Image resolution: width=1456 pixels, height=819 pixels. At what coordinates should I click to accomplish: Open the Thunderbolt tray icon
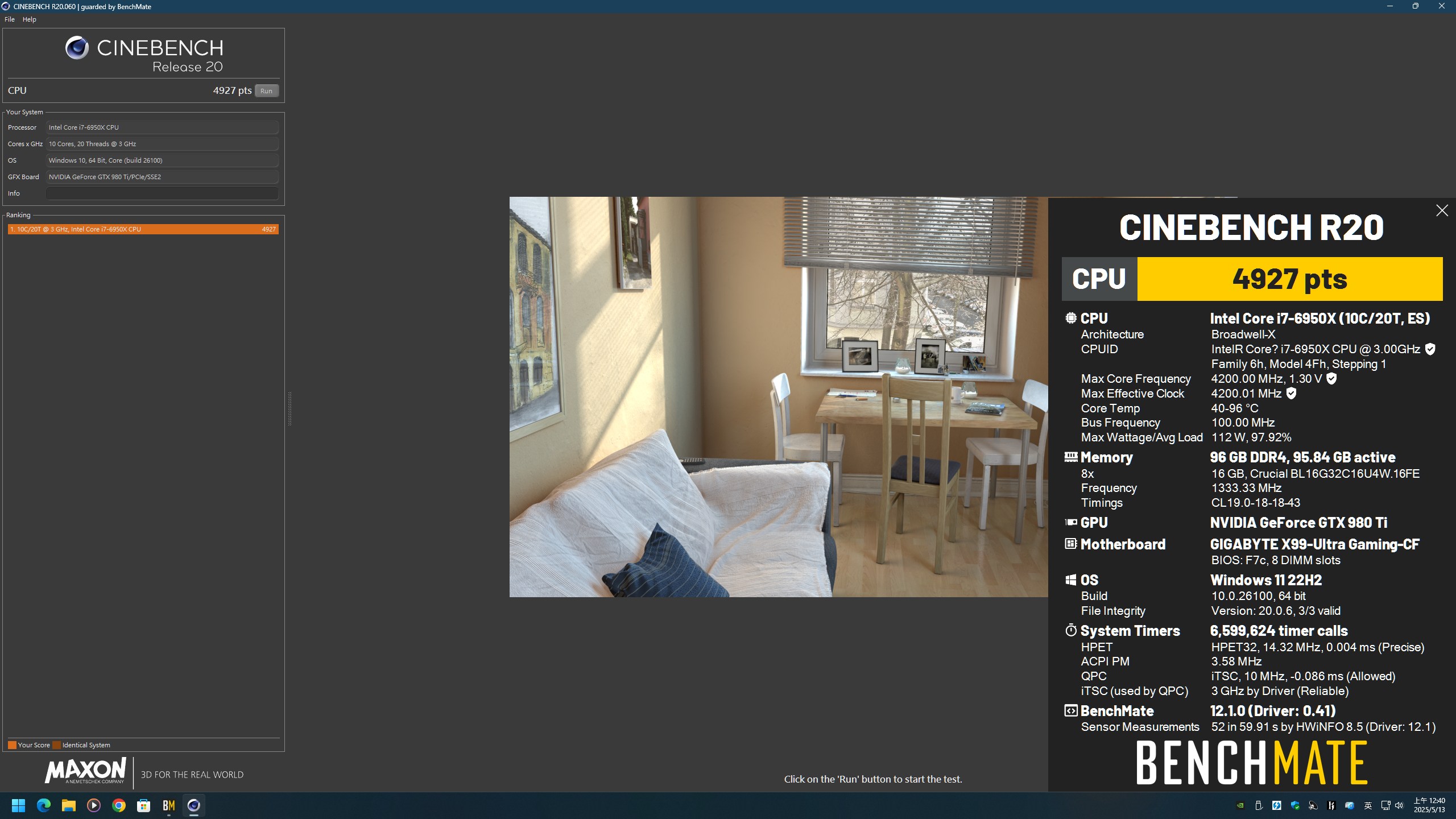click(1277, 805)
